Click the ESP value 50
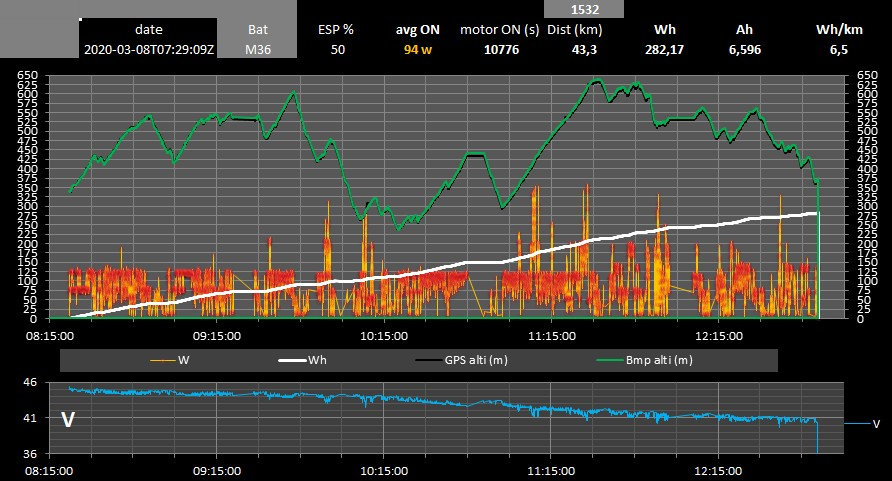892x481 pixels. pos(338,49)
